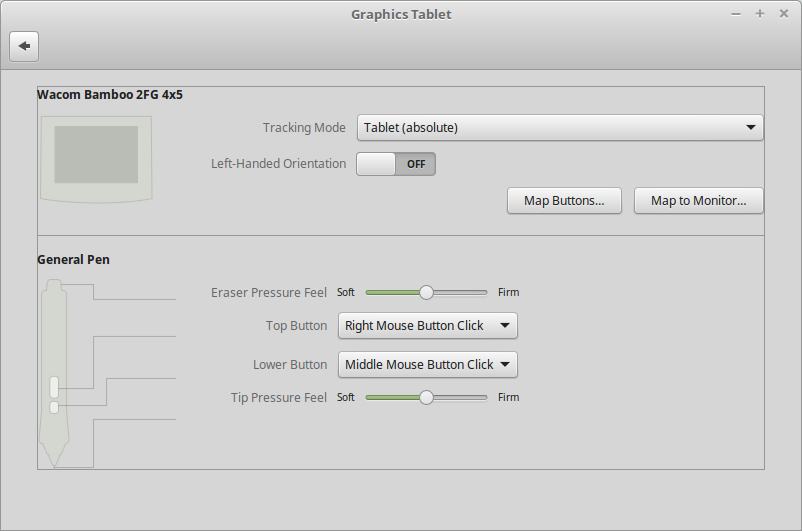Viewport: 802px width, 531px height.
Task: Toggle Left-Handed Orientation switch
Action: click(396, 164)
